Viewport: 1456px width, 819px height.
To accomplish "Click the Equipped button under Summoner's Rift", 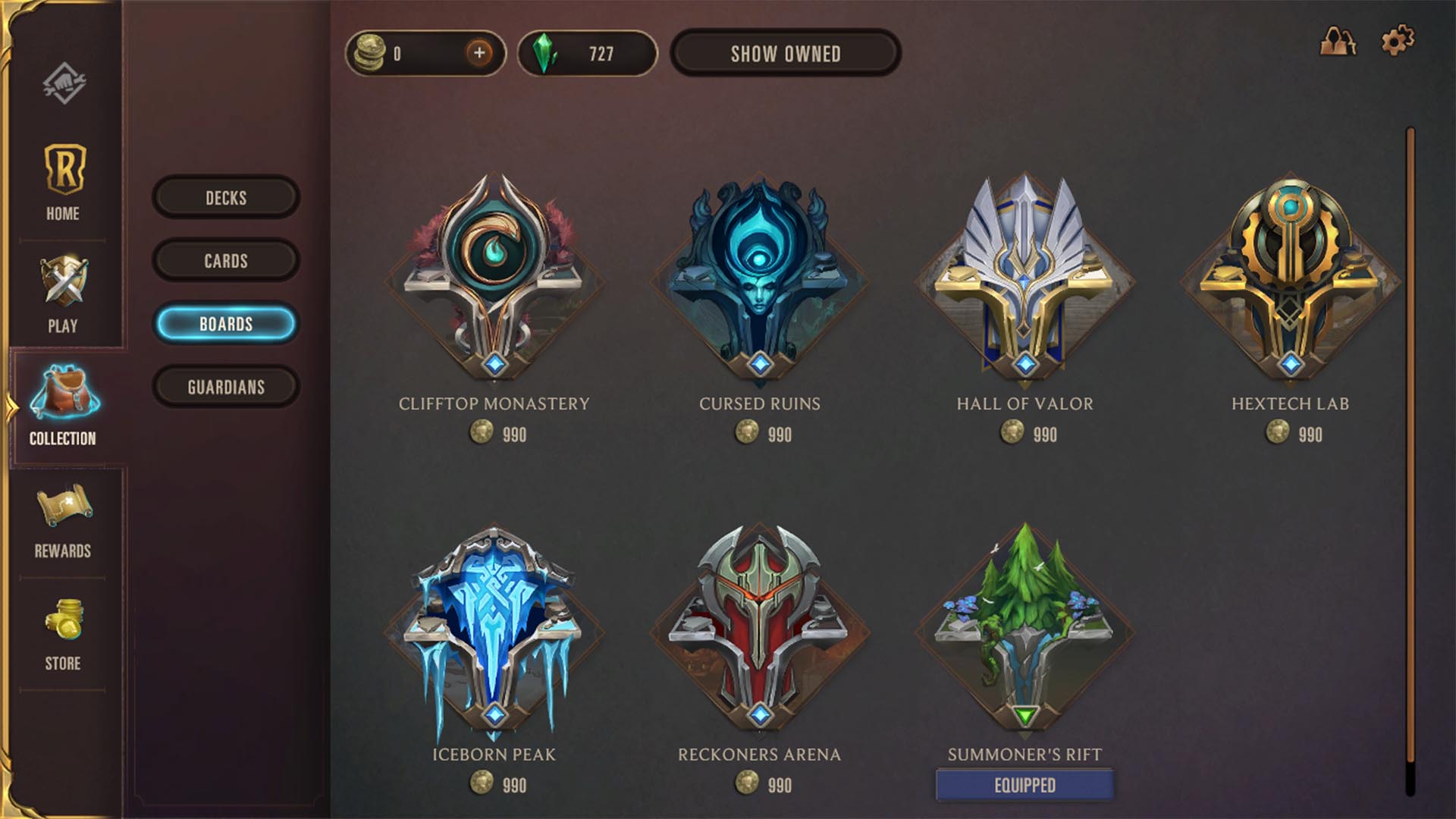I will [1025, 785].
